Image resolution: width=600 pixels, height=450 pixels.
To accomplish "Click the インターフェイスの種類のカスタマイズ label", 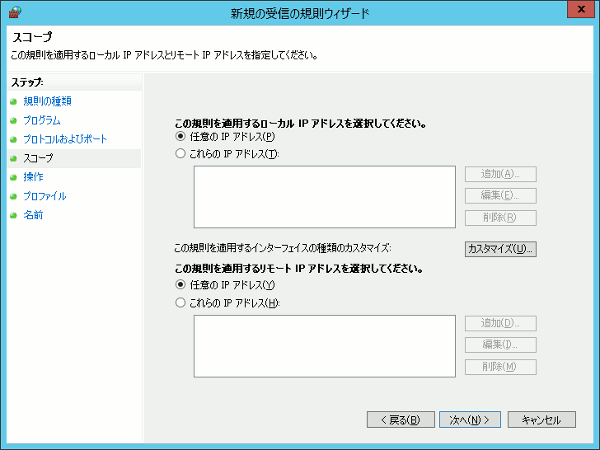I will pyautogui.click(x=283, y=248).
